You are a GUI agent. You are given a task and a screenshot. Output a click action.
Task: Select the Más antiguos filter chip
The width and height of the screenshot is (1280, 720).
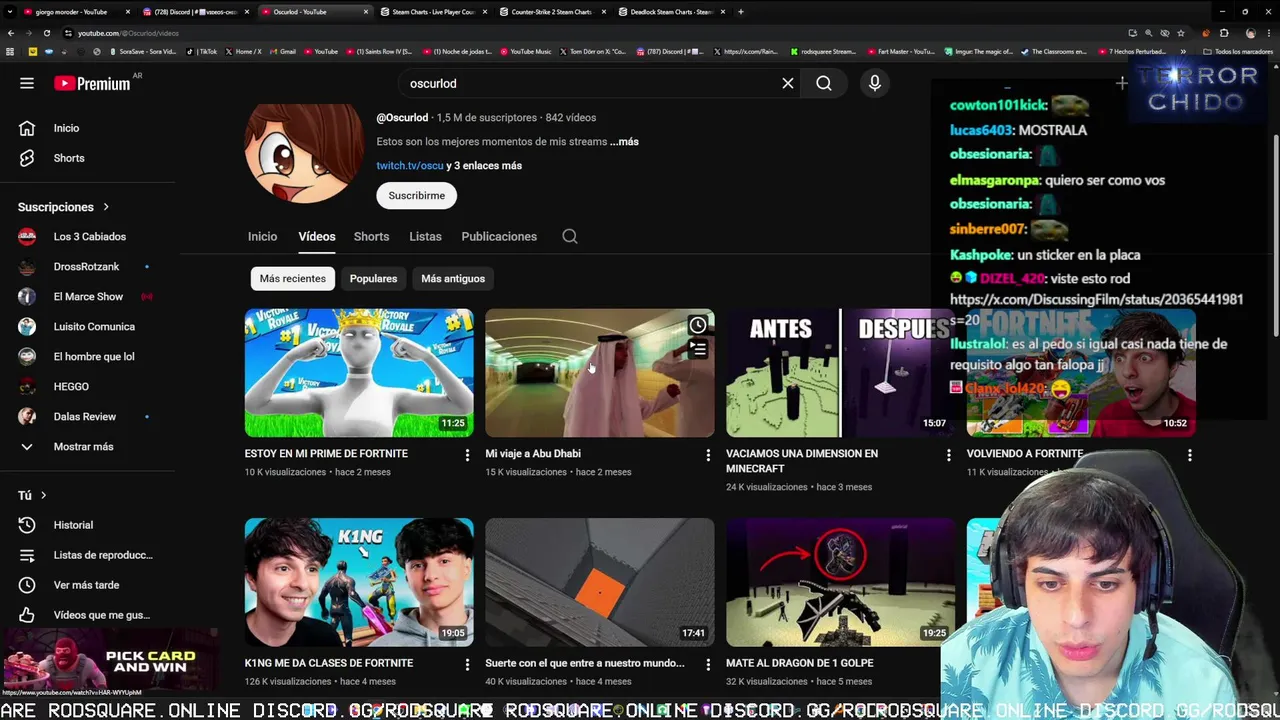pyautogui.click(x=453, y=279)
